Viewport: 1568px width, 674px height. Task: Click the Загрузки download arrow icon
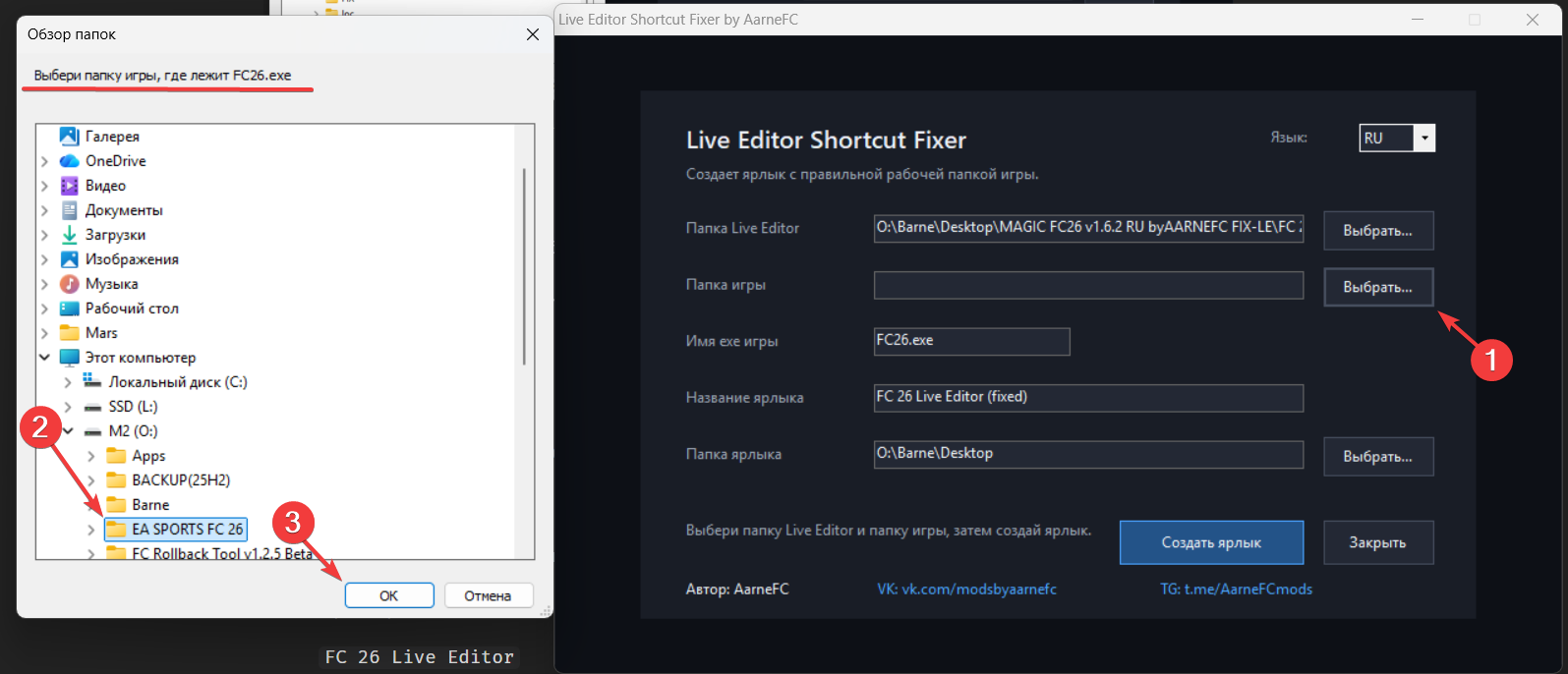tap(69, 234)
